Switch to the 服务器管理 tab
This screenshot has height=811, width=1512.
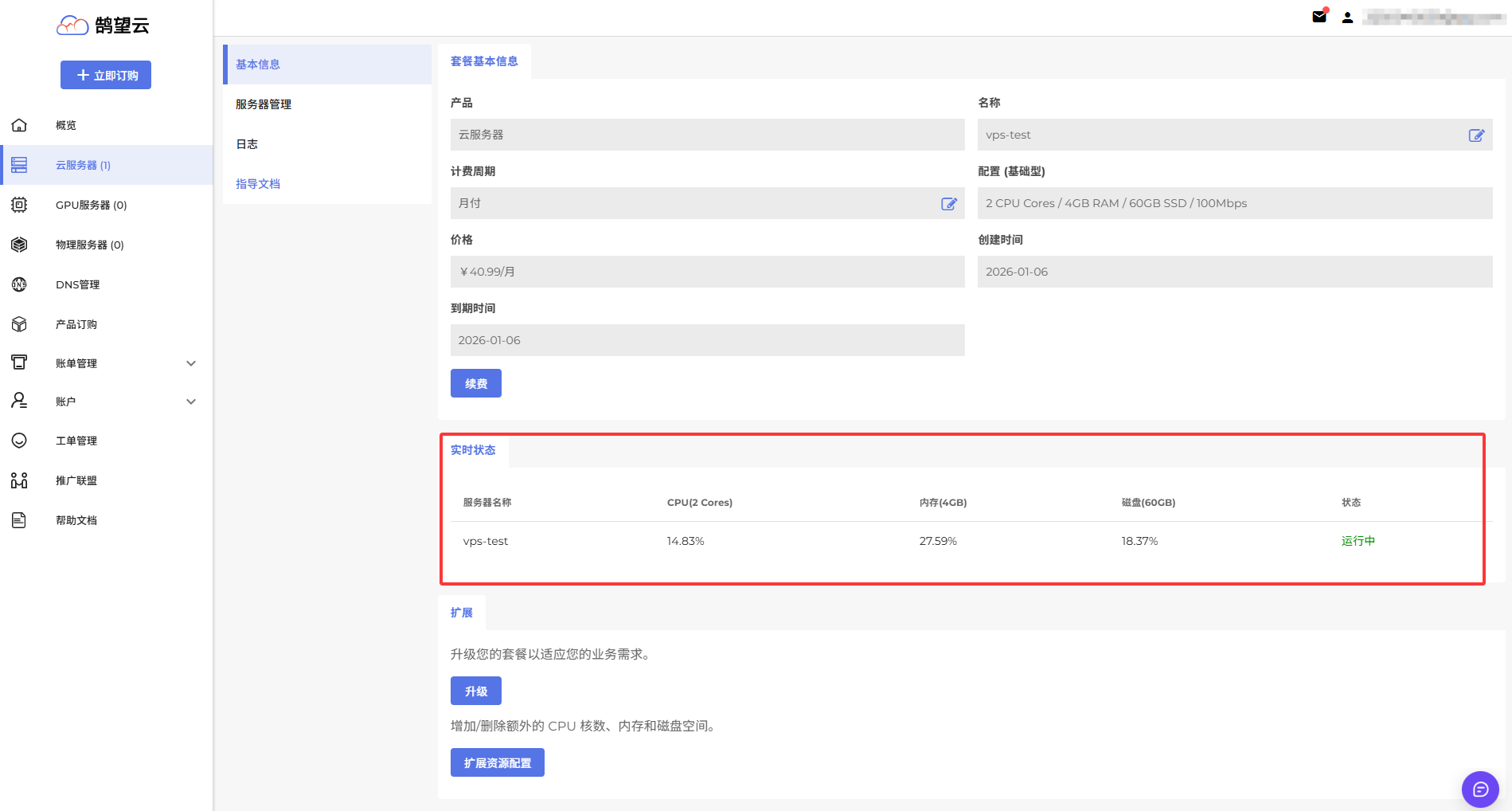(x=264, y=104)
